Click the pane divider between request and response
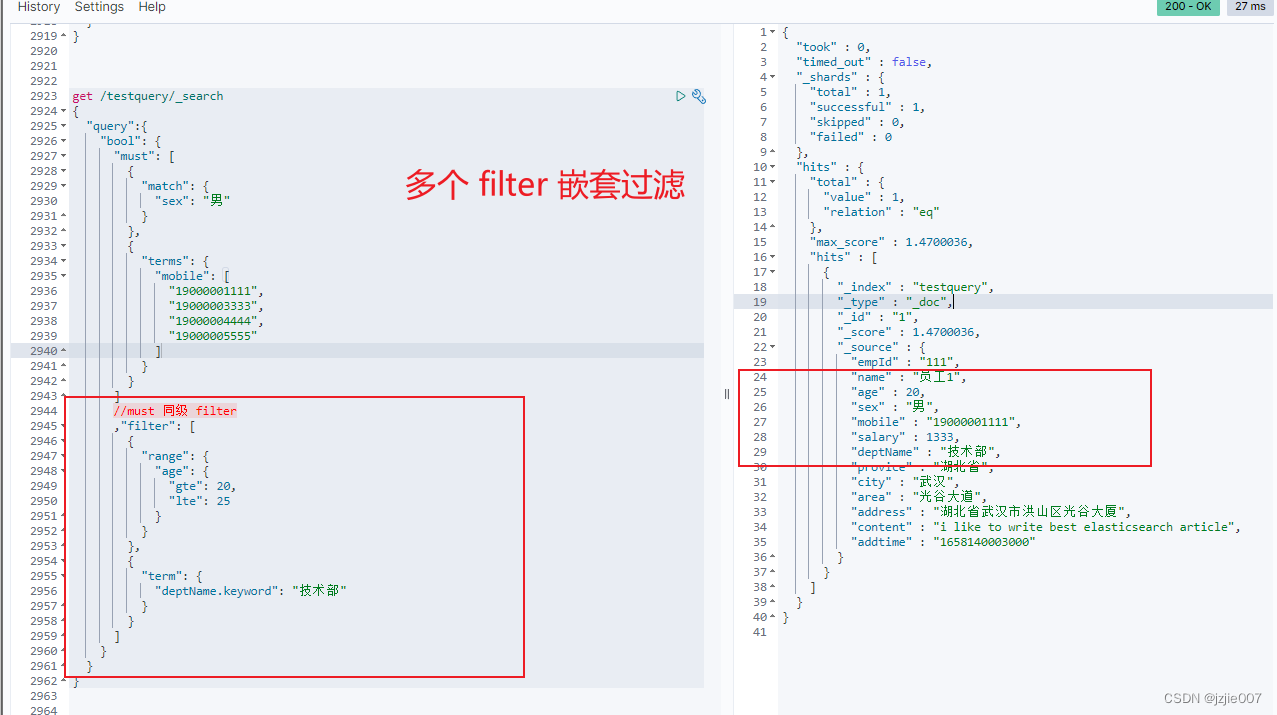1277x715 pixels. point(726,393)
